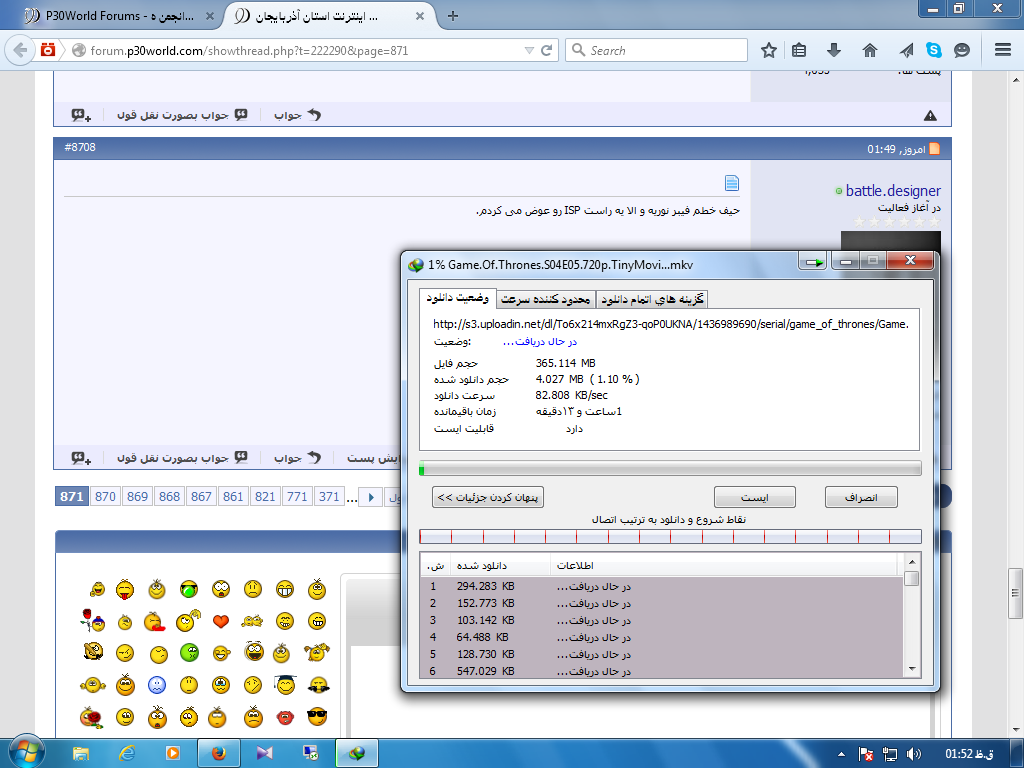Click reply link in post #8708
The height and width of the screenshot is (768, 1024).
coord(297,458)
